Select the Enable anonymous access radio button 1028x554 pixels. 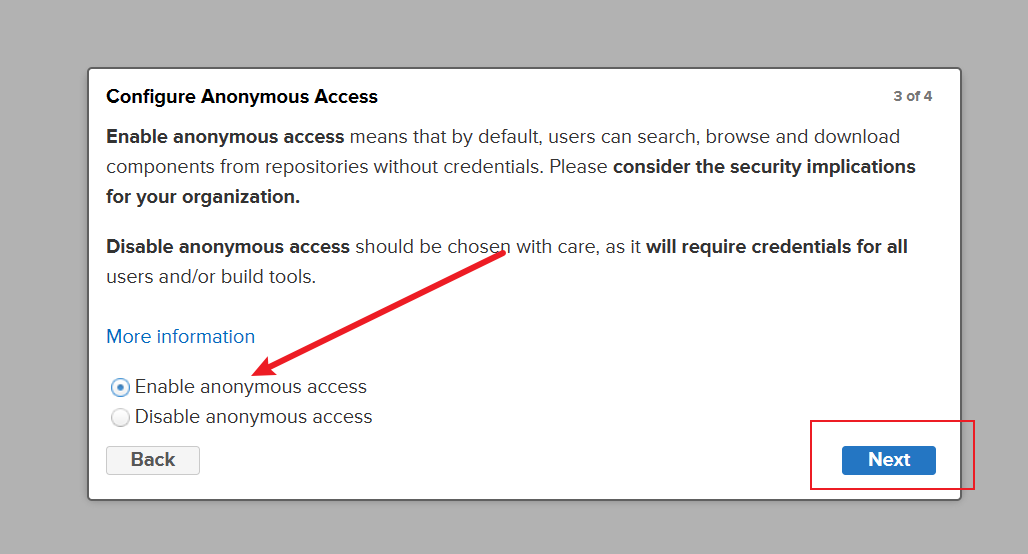click(120, 387)
